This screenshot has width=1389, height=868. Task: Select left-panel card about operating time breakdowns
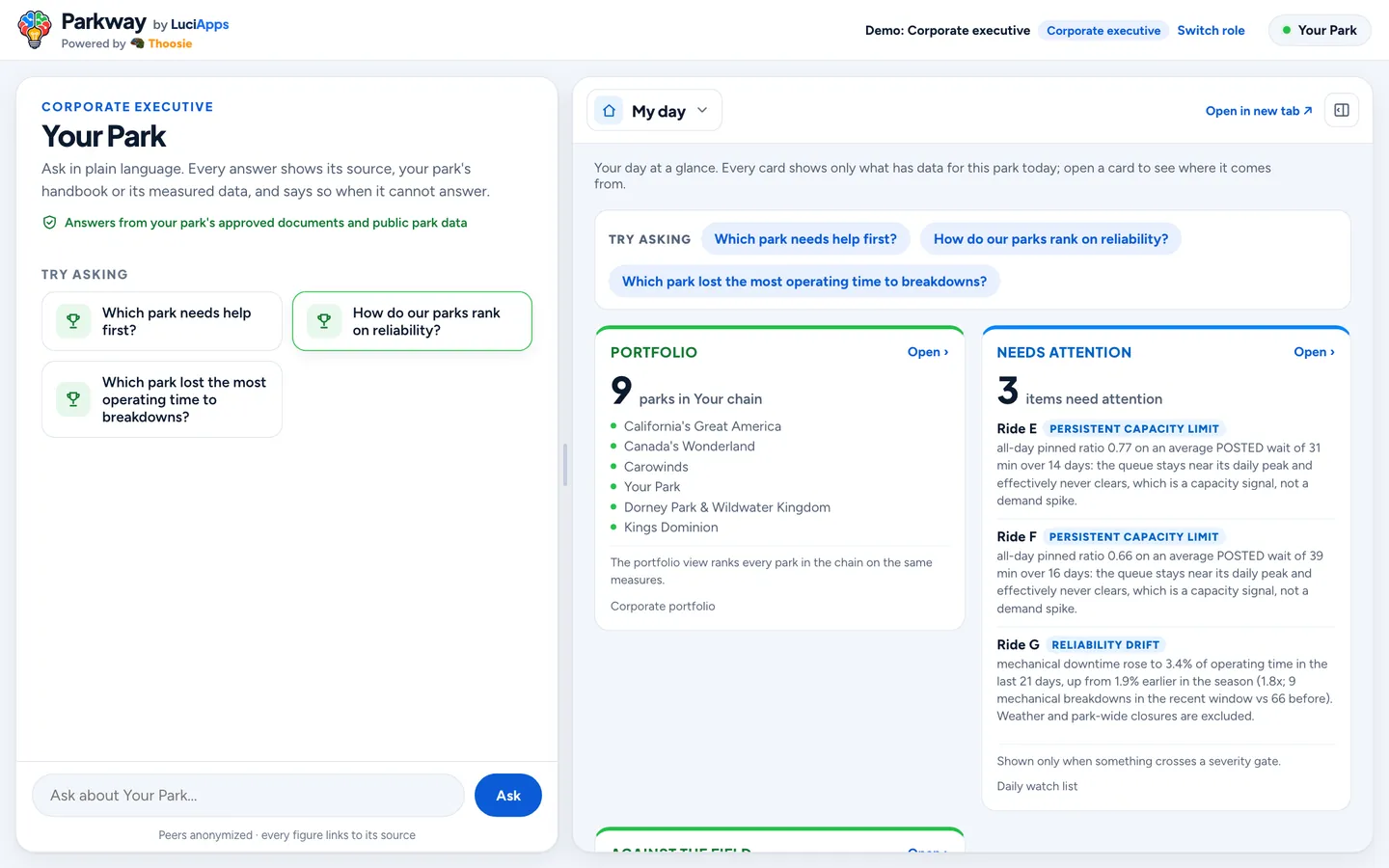pos(162,399)
